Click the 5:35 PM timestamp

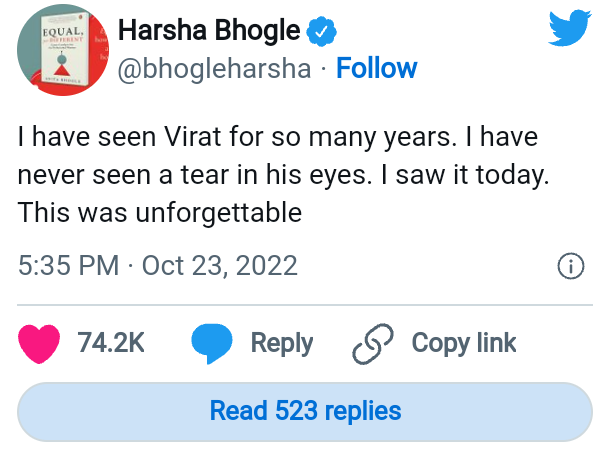click(x=66, y=266)
